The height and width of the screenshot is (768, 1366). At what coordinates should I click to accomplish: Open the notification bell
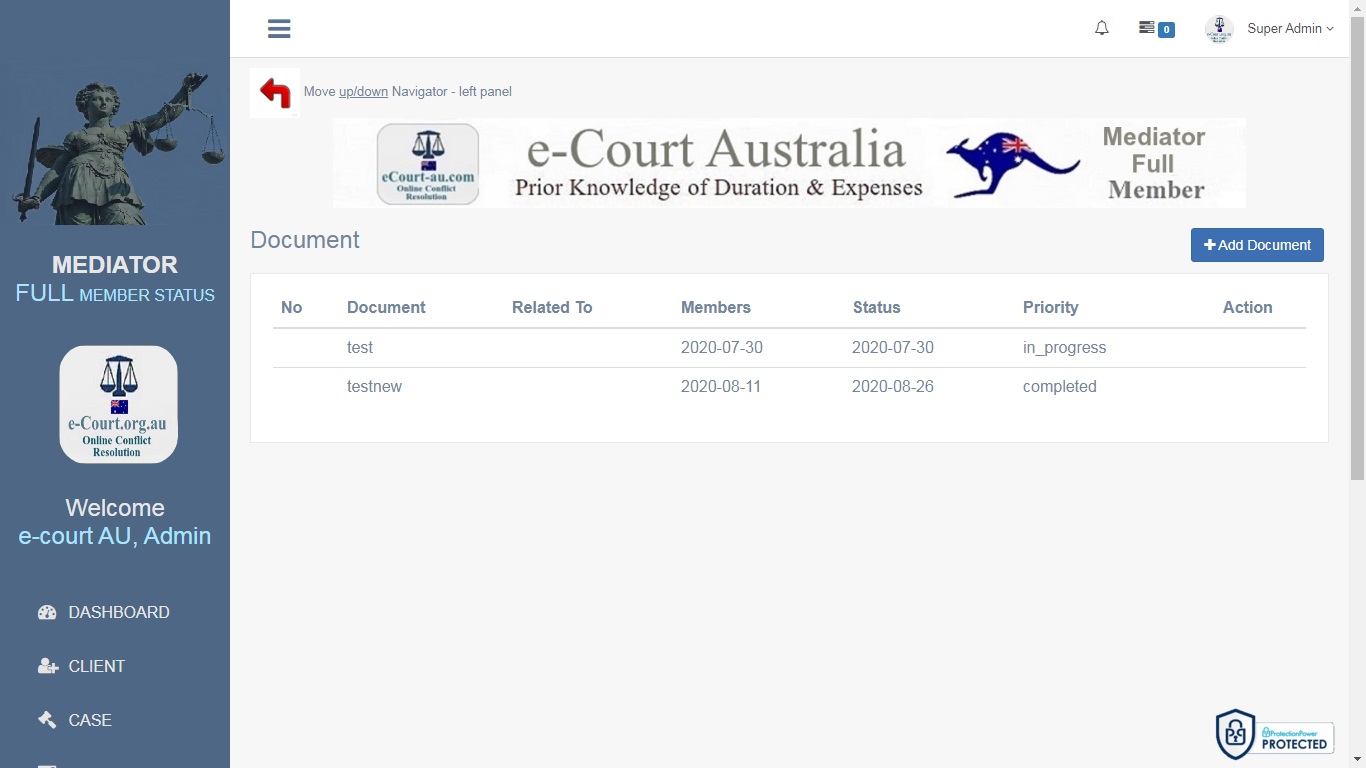tap(1101, 29)
